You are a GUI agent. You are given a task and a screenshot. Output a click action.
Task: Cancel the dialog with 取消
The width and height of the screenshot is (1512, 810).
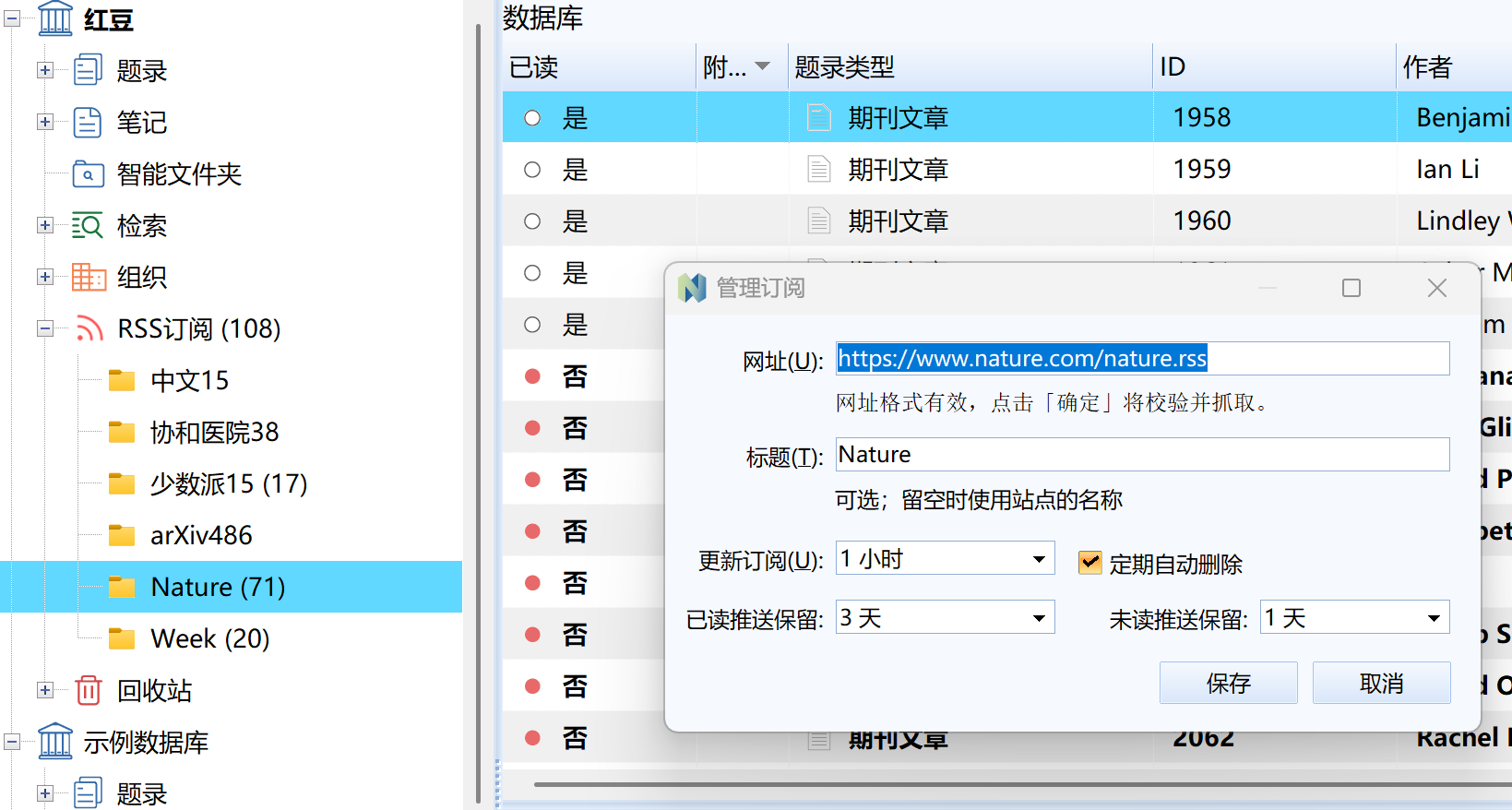click(1381, 683)
